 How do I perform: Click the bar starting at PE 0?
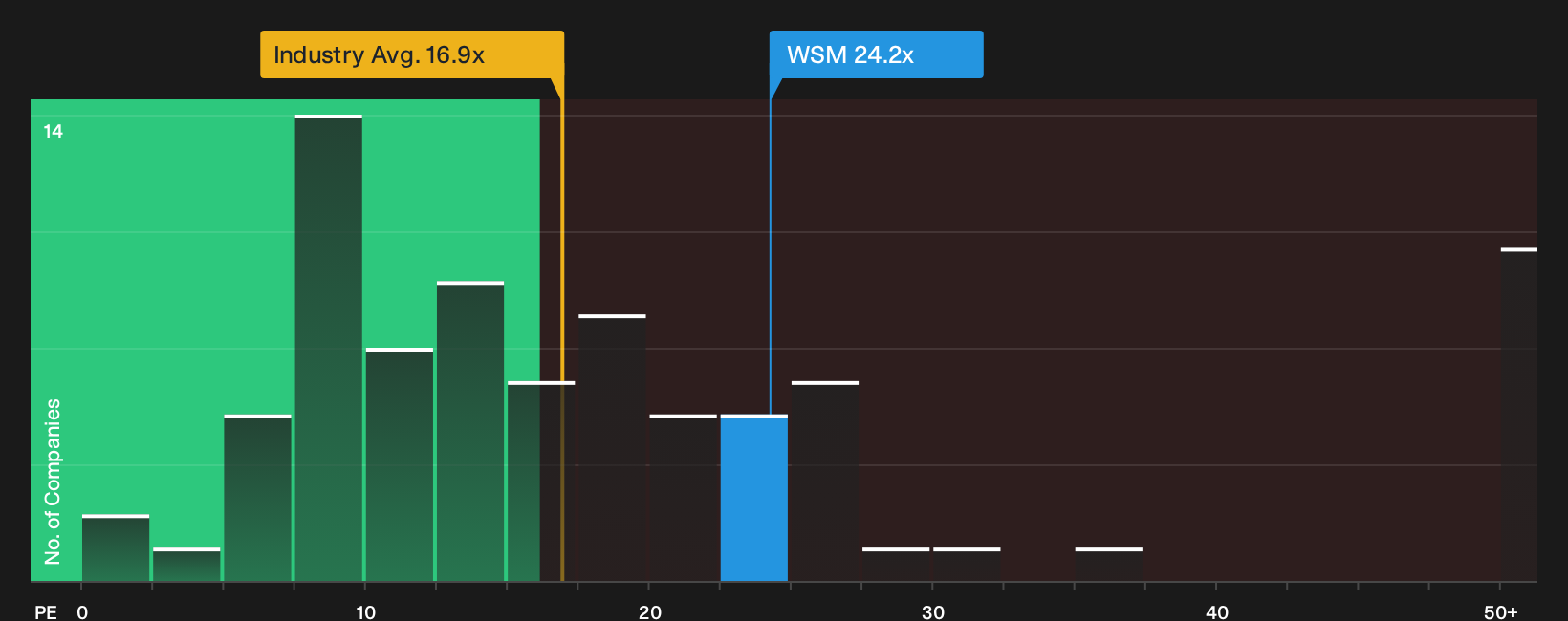pos(116,547)
